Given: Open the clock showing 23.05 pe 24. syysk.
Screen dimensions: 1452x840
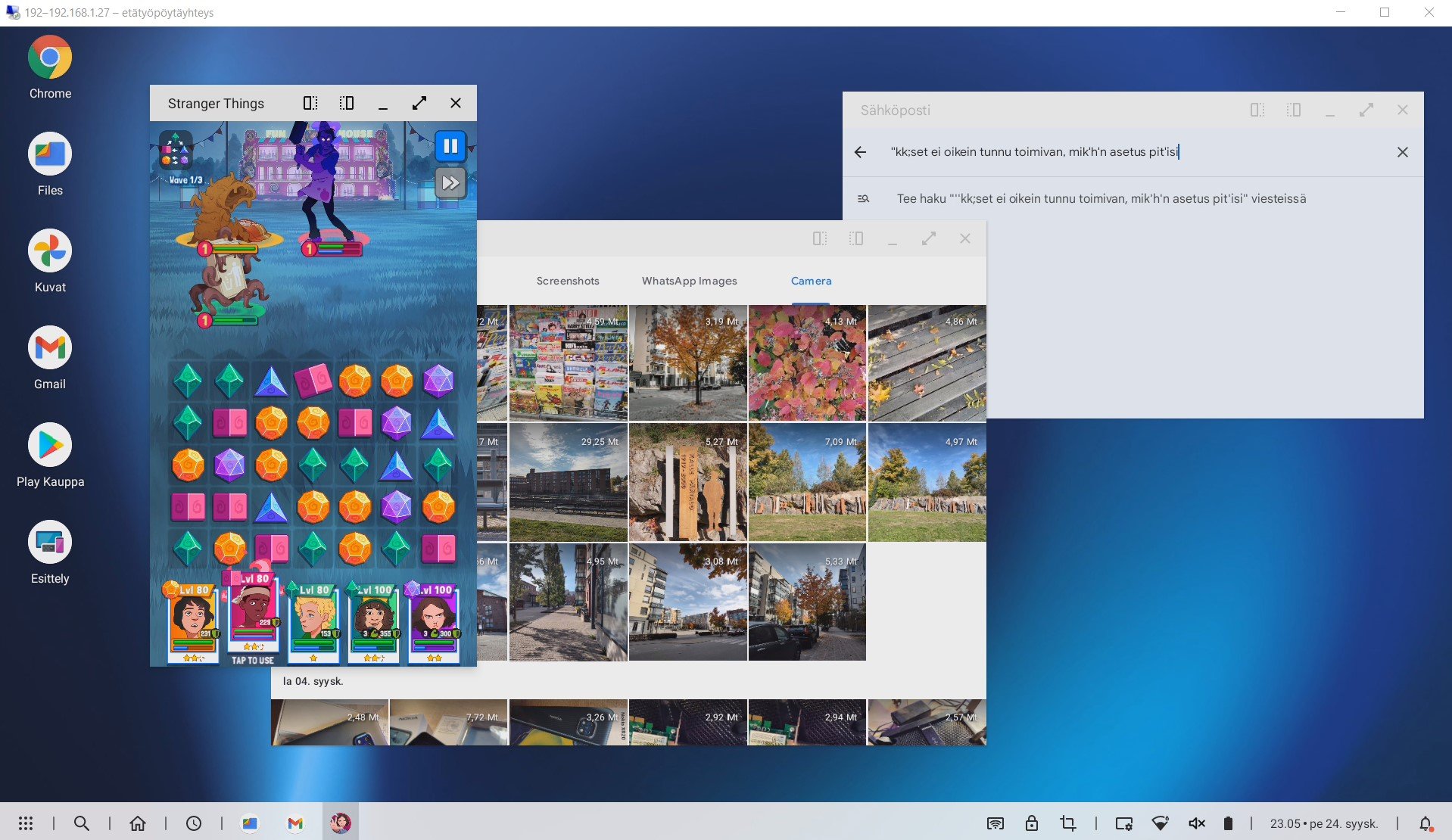Looking at the screenshot, I should point(1324,823).
